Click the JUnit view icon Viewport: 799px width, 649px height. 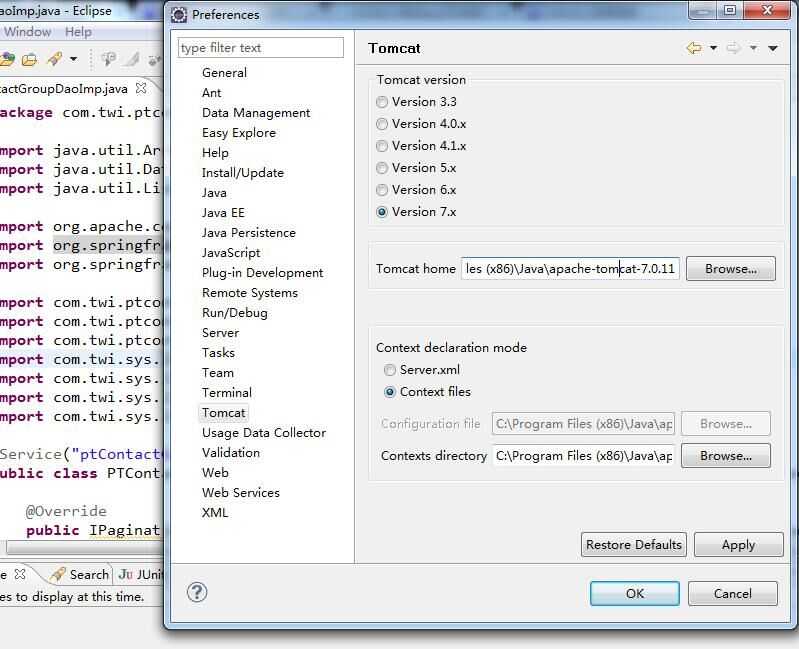[x=125, y=575]
